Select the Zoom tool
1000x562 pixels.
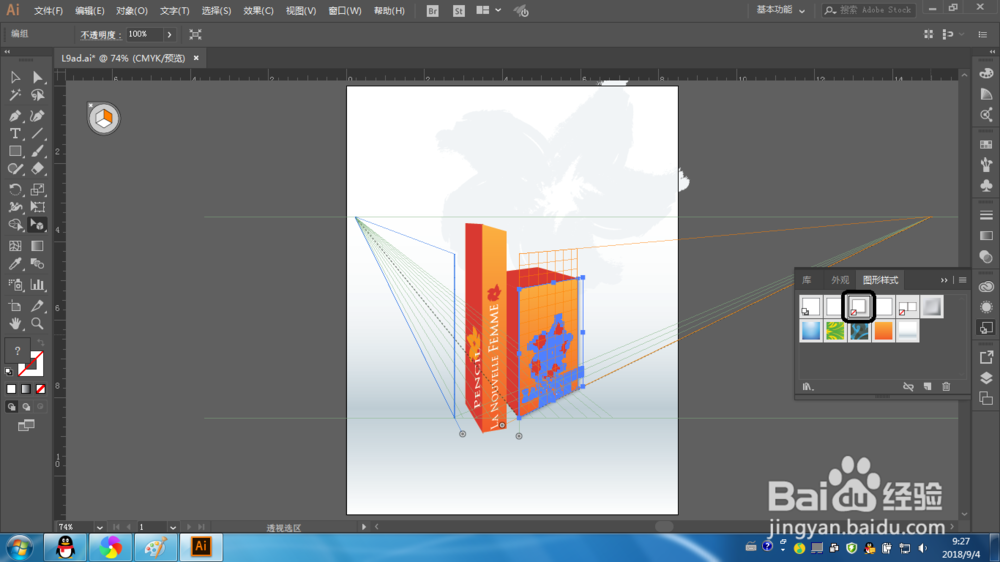click(38, 323)
